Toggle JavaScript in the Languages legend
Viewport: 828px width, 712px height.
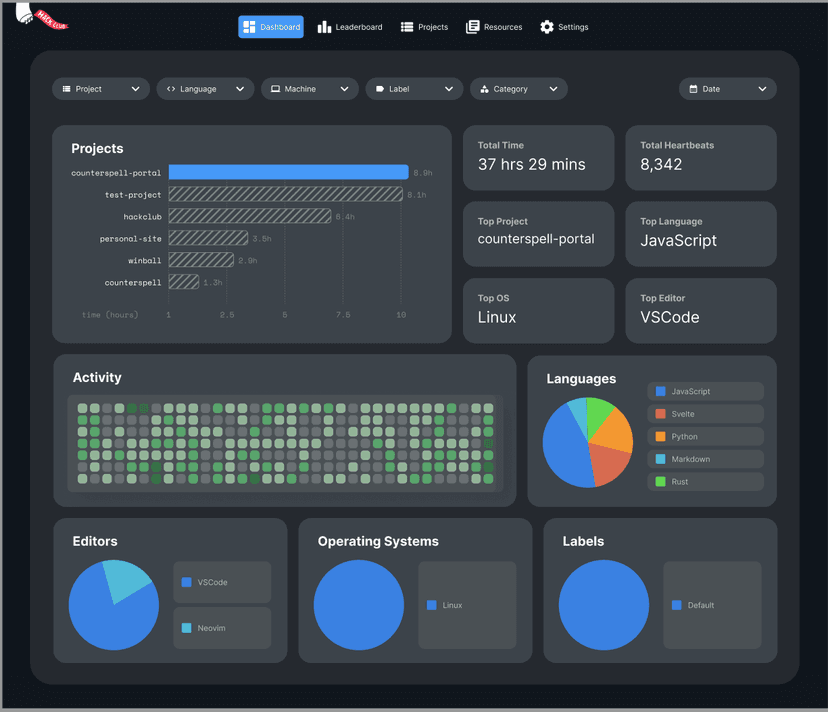pos(705,392)
